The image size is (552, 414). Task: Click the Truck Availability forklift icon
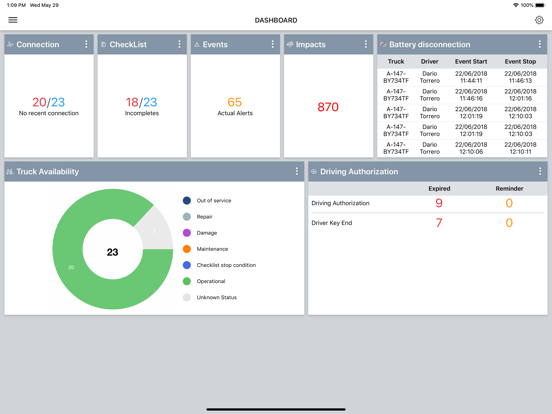[10, 171]
